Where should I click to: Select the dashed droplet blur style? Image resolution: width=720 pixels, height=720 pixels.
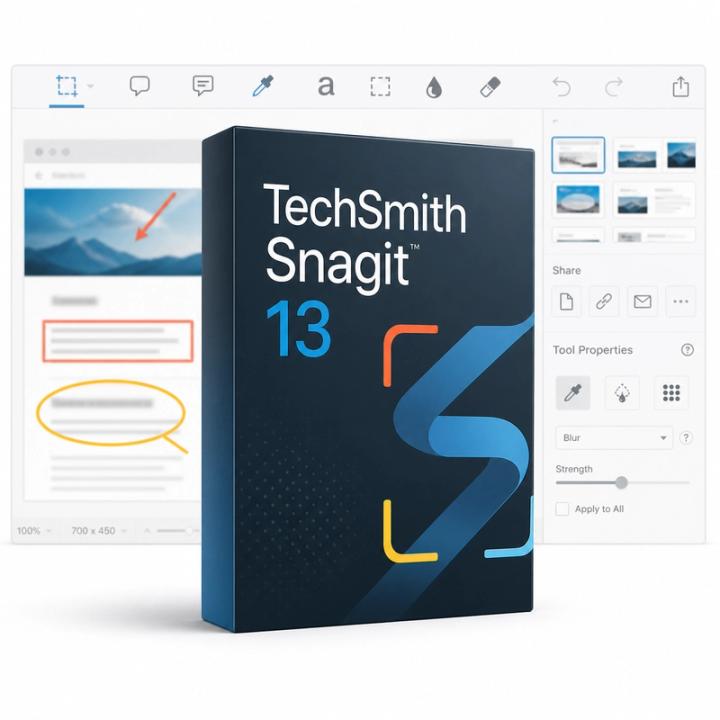(x=622, y=393)
